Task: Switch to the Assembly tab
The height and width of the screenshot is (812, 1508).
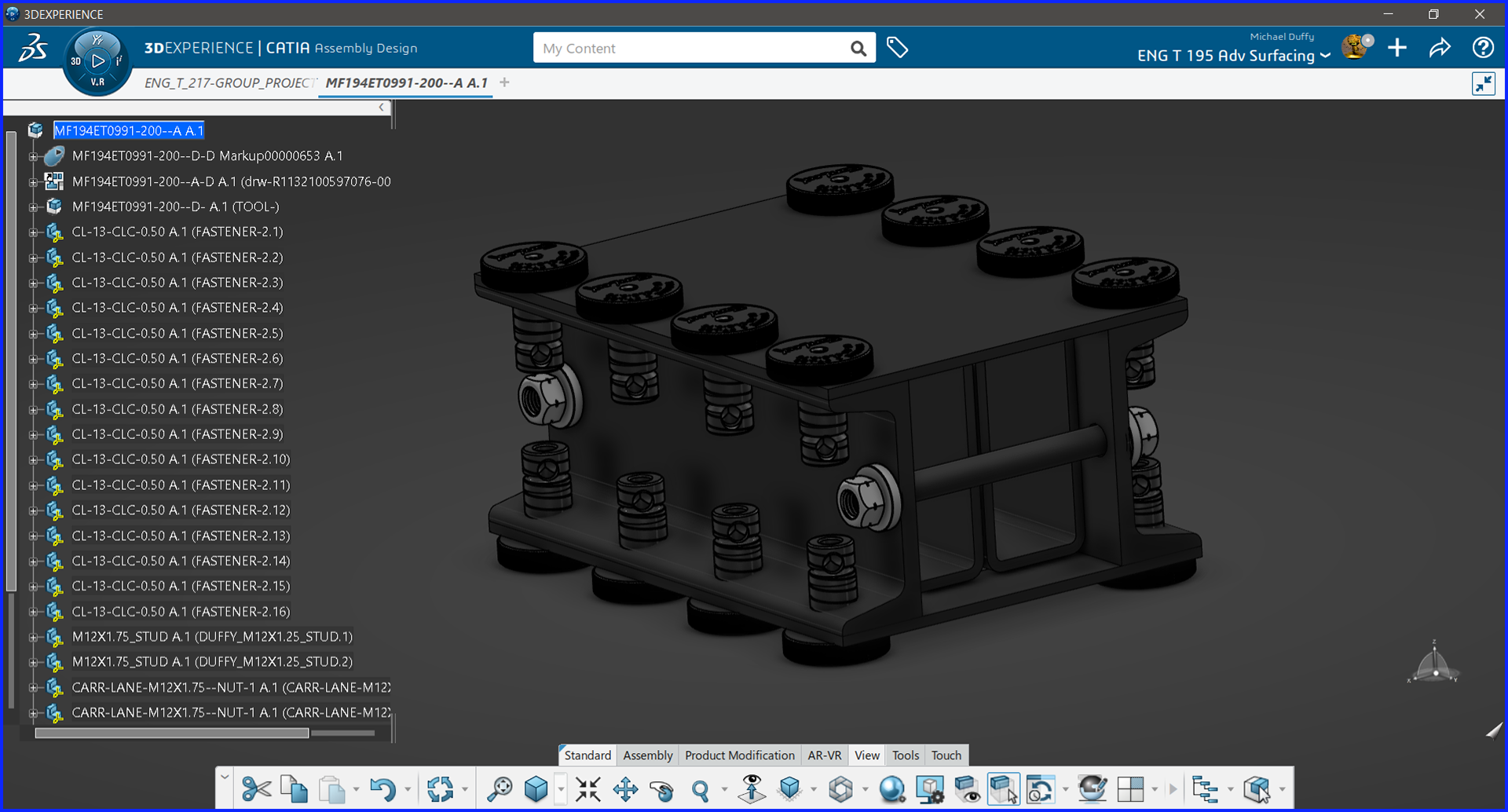Action: pyautogui.click(x=648, y=755)
